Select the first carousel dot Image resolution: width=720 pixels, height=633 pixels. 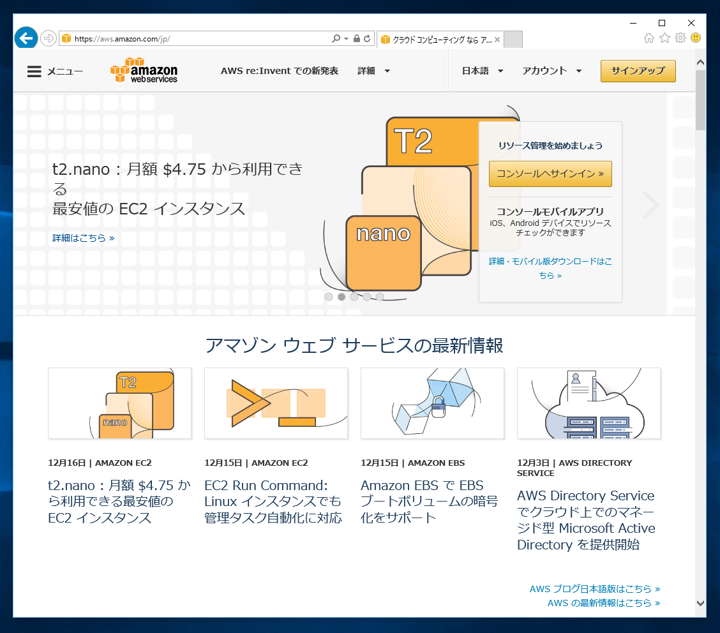point(329,297)
